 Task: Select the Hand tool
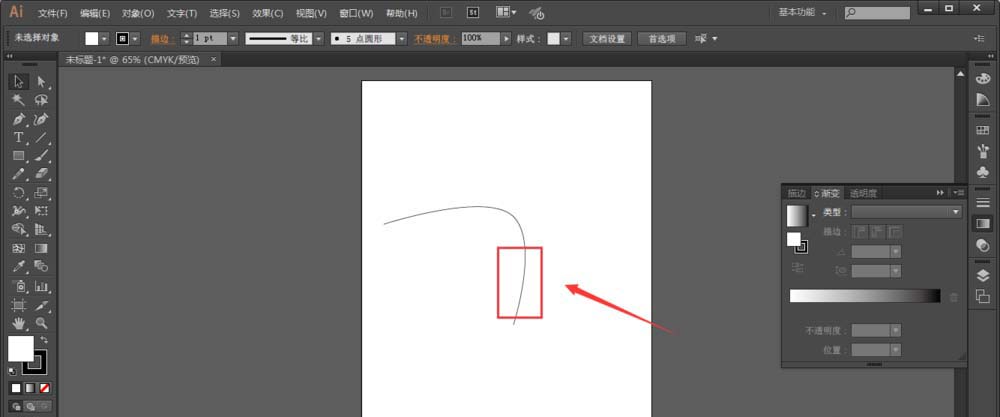tap(19, 323)
